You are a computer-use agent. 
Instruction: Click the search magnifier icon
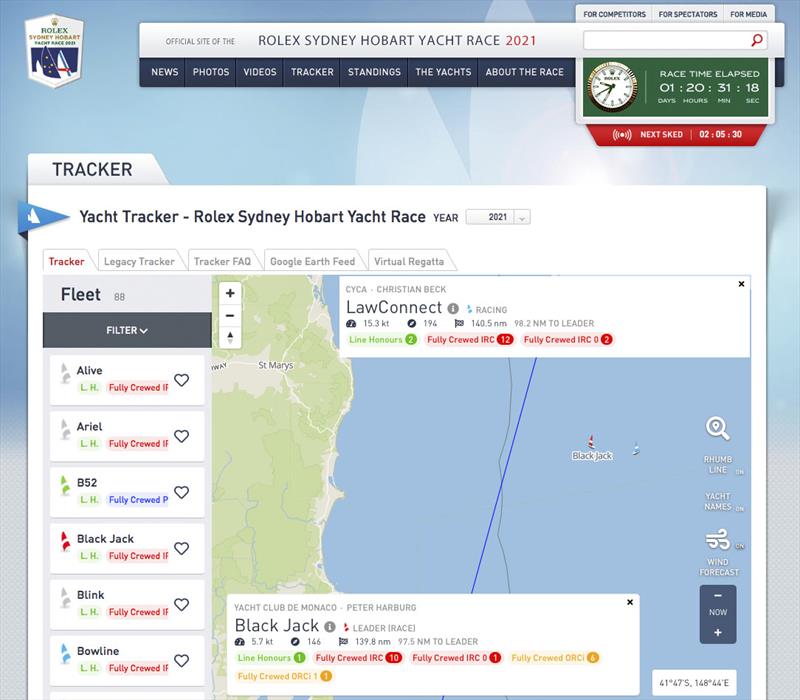[x=757, y=40]
